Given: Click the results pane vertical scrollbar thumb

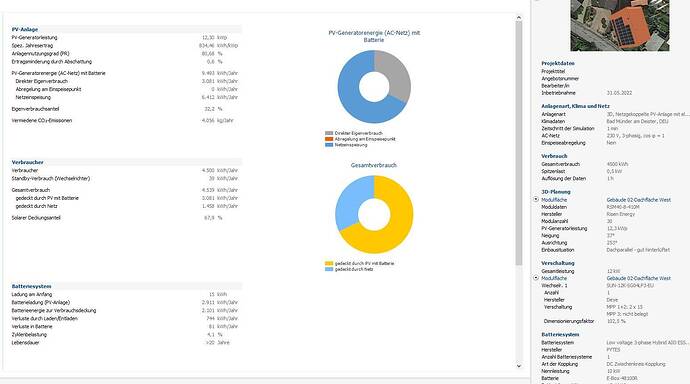Looking at the screenshot, I should tap(519, 143).
